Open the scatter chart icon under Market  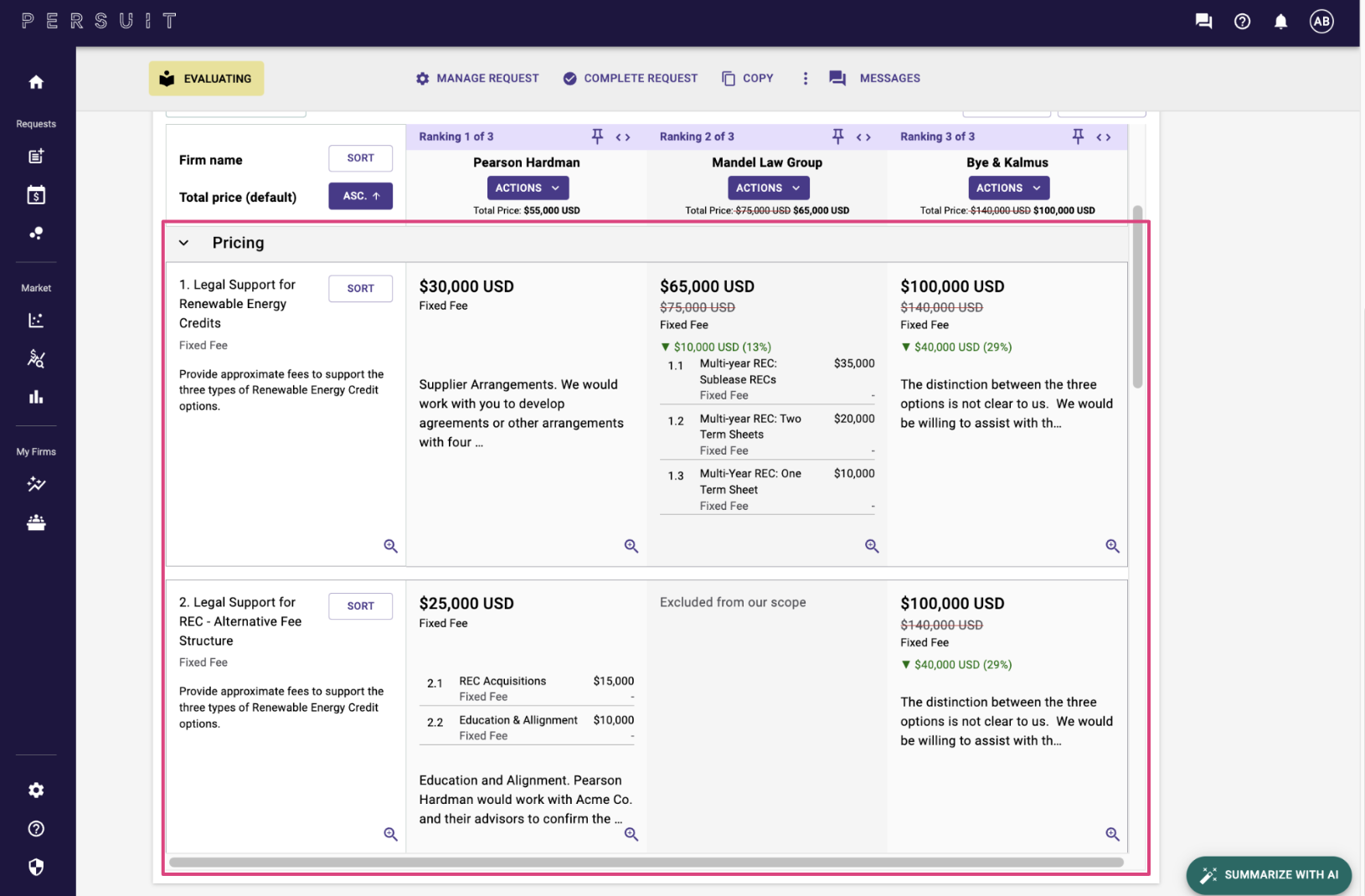coord(36,321)
